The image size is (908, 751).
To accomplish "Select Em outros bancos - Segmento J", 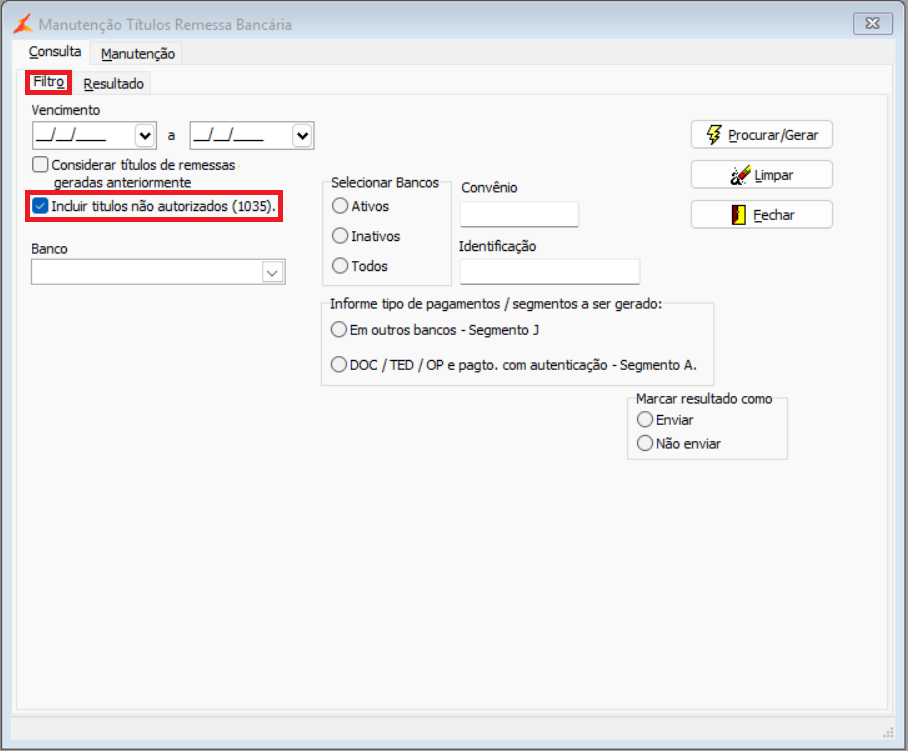I will (x=339, y=330).
